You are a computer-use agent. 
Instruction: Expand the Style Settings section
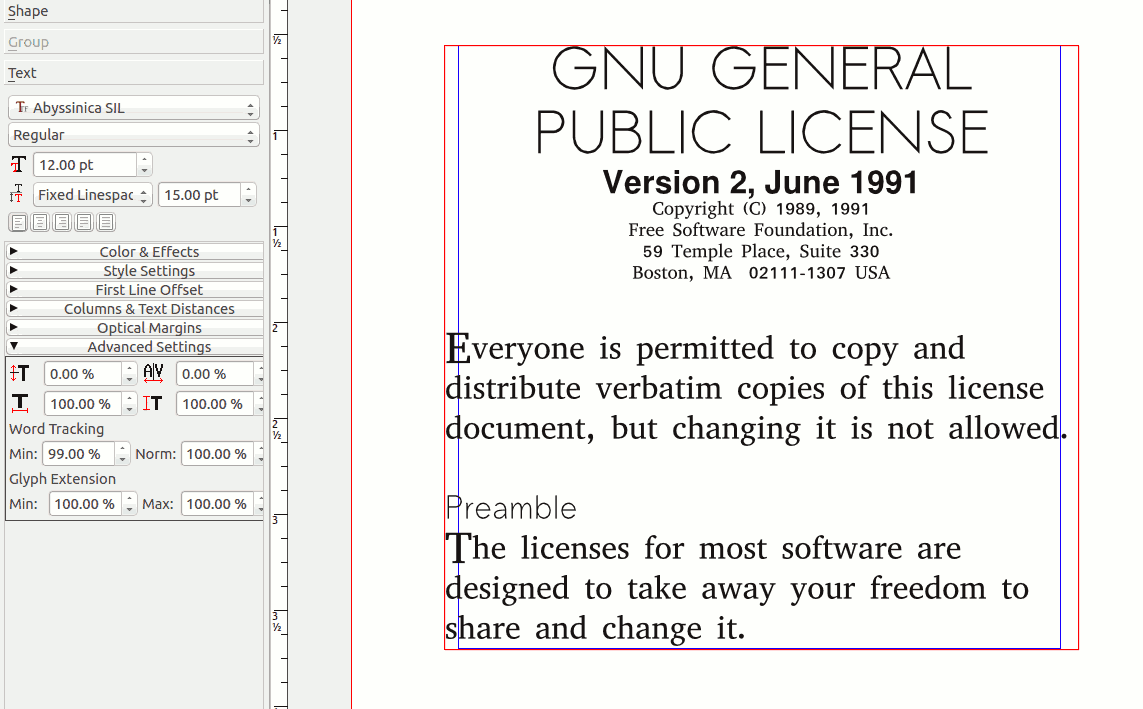point(135,271)
